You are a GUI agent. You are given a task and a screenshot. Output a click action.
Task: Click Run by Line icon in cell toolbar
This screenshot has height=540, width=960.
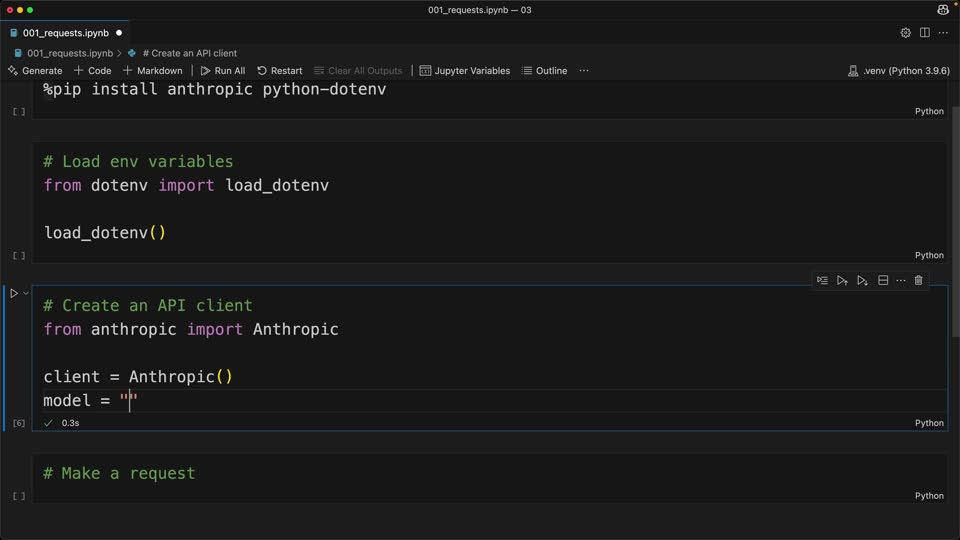822,280
